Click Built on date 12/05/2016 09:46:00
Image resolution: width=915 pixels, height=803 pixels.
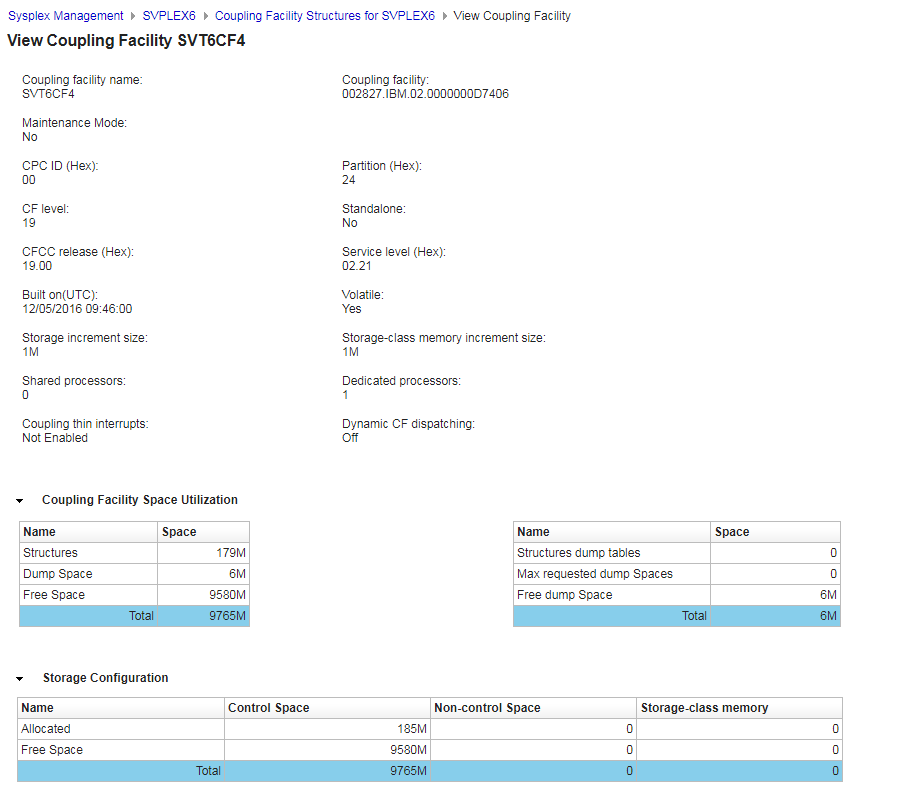coord(77,309)
